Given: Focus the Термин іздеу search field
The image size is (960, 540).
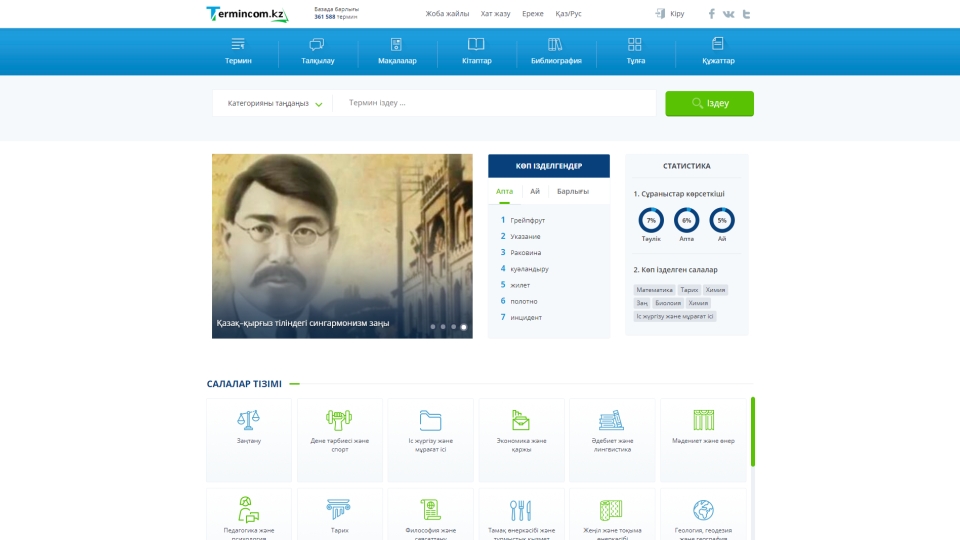Looking at the screenshot, I should coord(495,103).
